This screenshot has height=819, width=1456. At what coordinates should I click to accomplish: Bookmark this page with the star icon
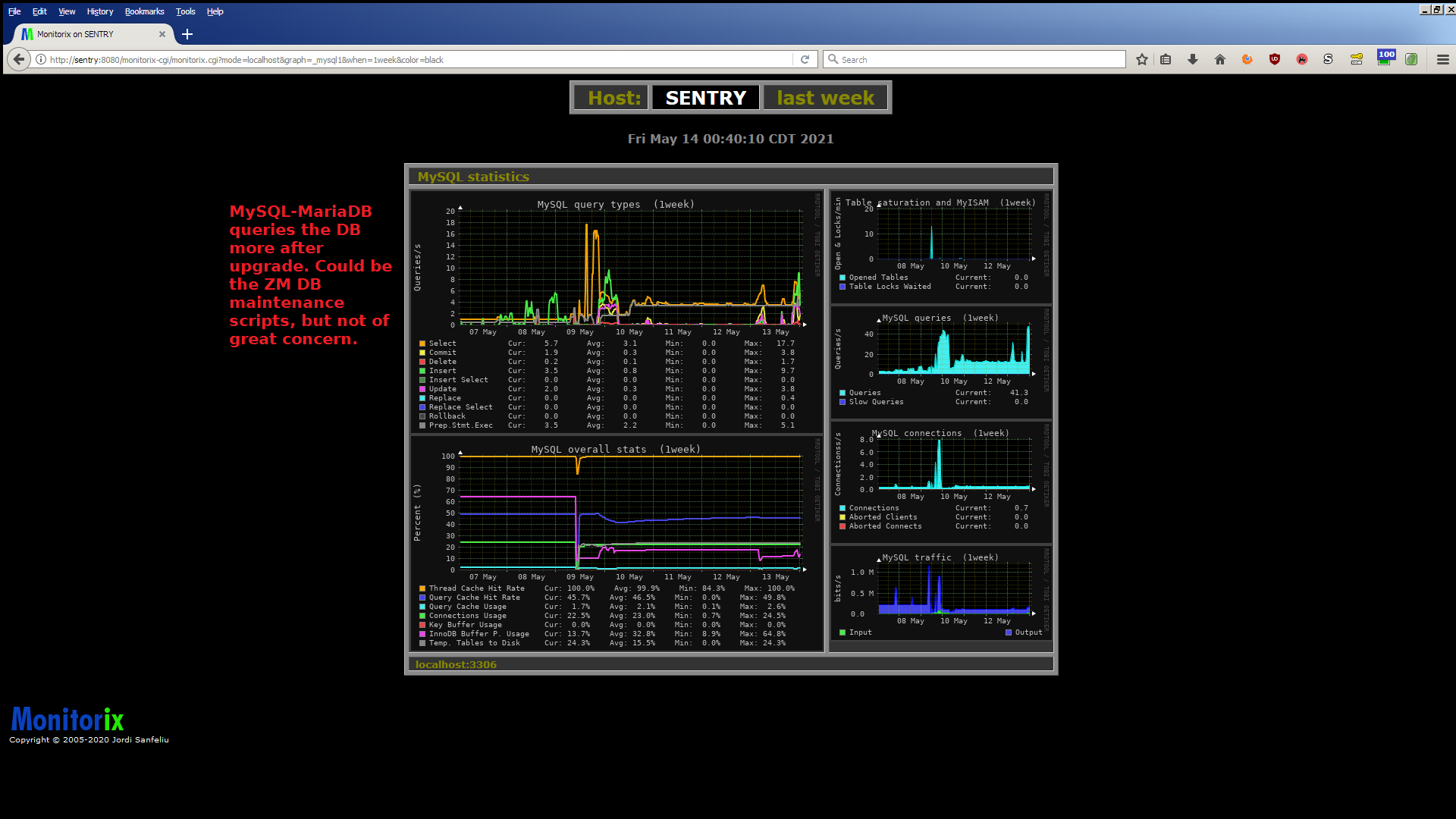pyautogui.click(x=1142, y=59)
